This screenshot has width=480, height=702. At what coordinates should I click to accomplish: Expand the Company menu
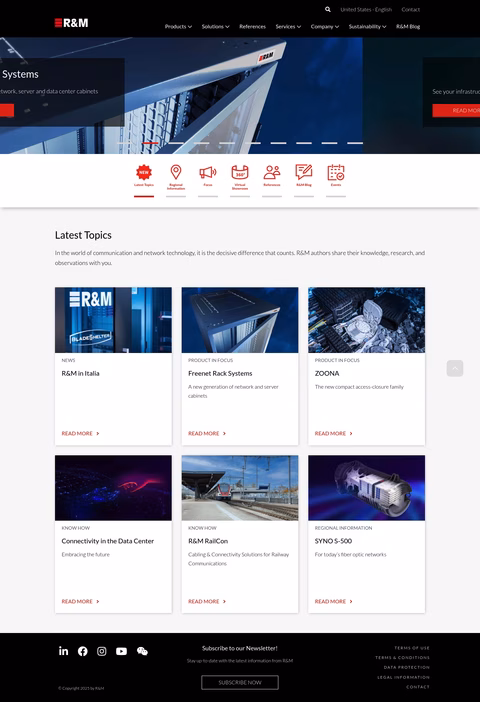[x=325, y=26]
